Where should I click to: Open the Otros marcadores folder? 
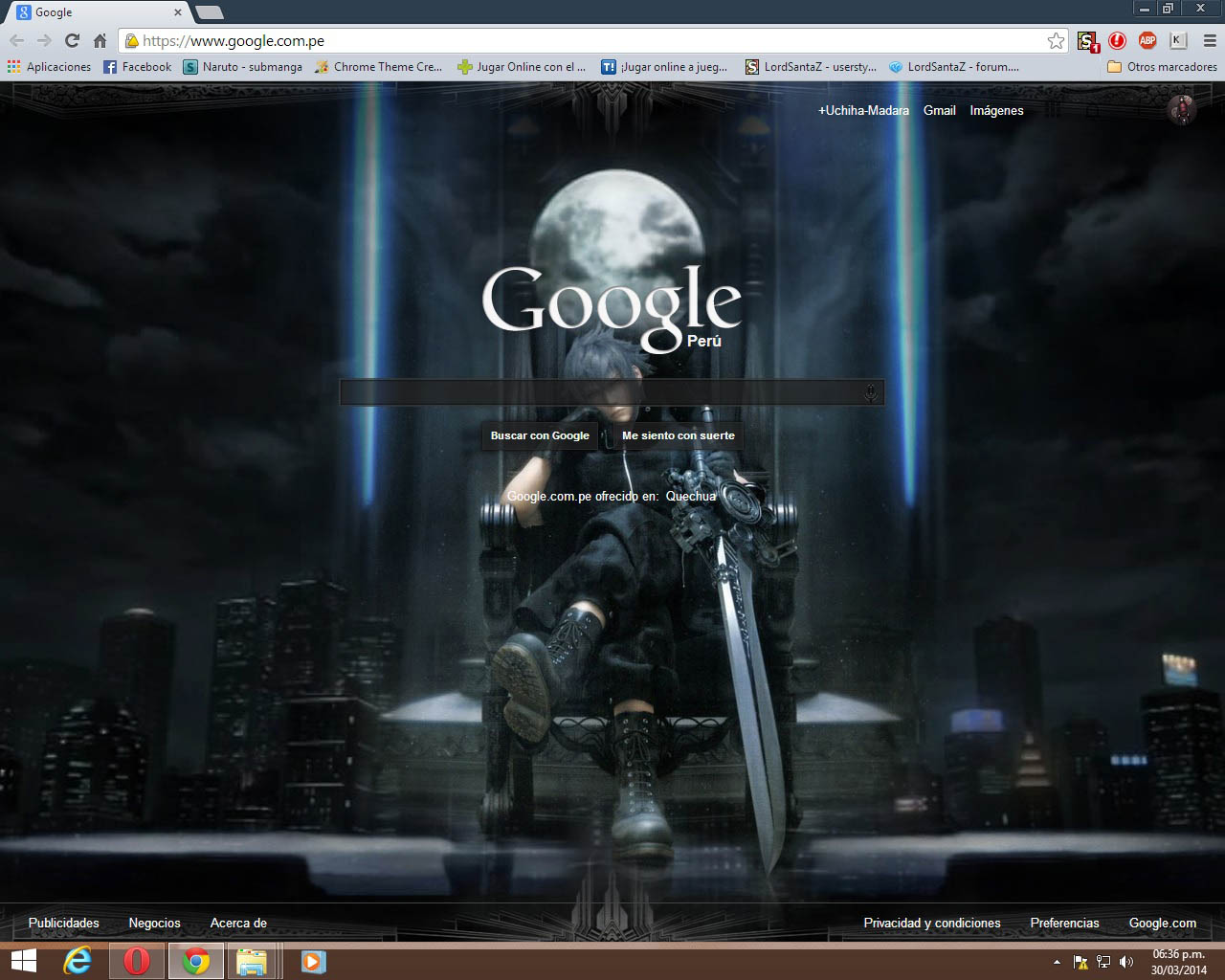pos(1161,66)
